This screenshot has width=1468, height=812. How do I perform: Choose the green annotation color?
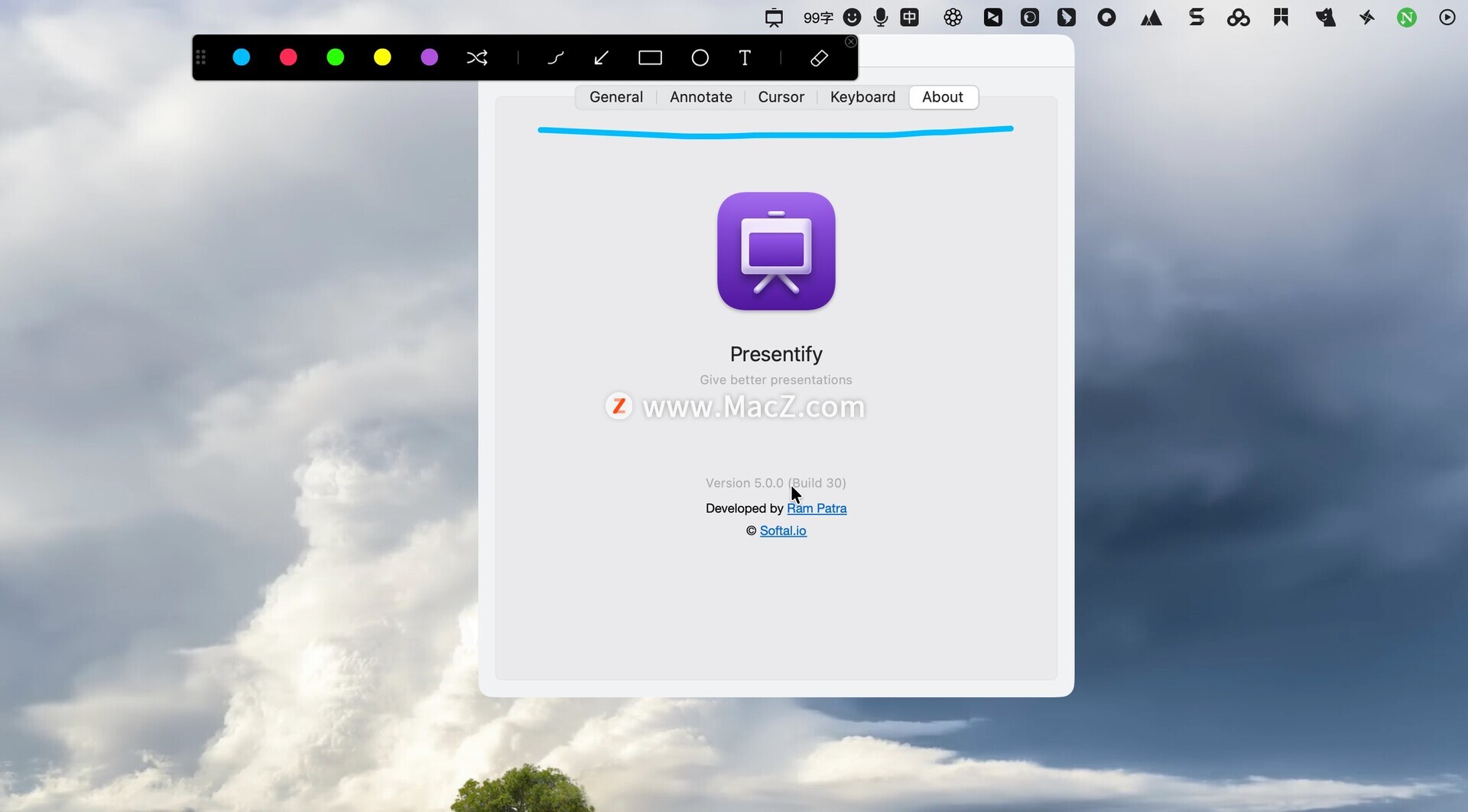pos(336,57)
